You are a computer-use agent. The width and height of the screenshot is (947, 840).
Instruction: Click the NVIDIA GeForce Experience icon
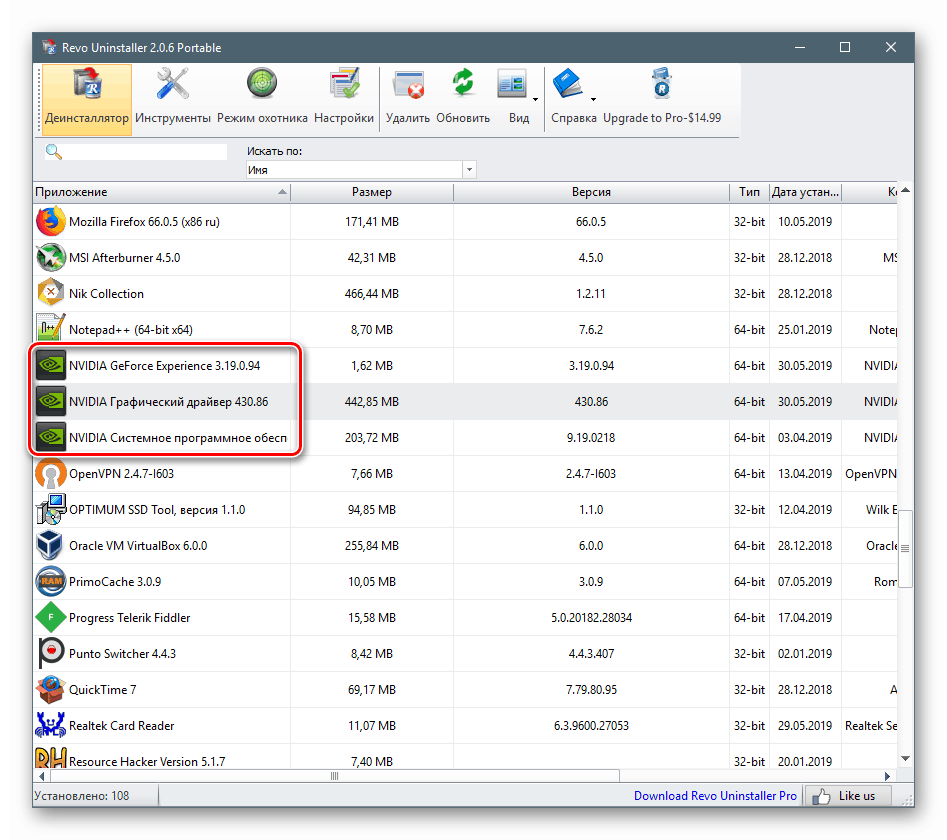pos(51,366)
